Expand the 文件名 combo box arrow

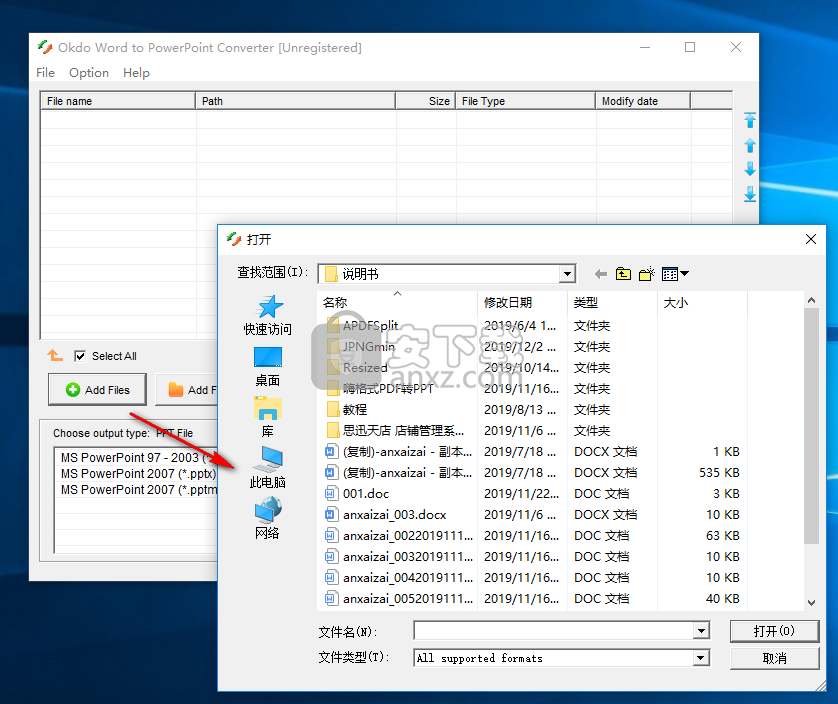(x=701, y=631)
